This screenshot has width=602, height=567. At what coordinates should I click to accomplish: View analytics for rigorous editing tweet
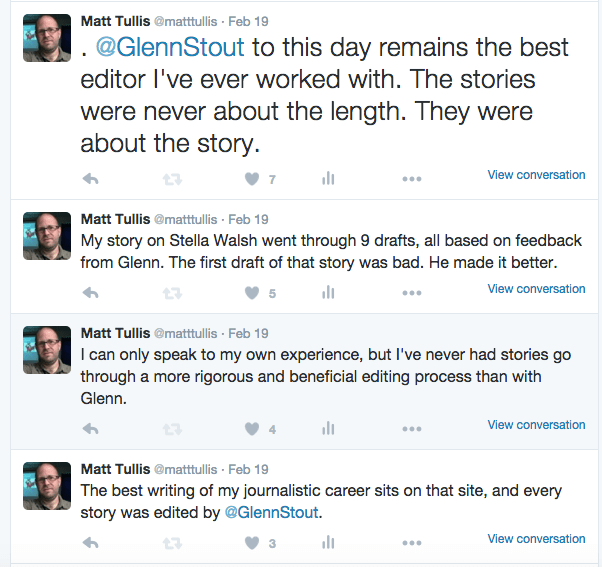[x=327, y=429]
